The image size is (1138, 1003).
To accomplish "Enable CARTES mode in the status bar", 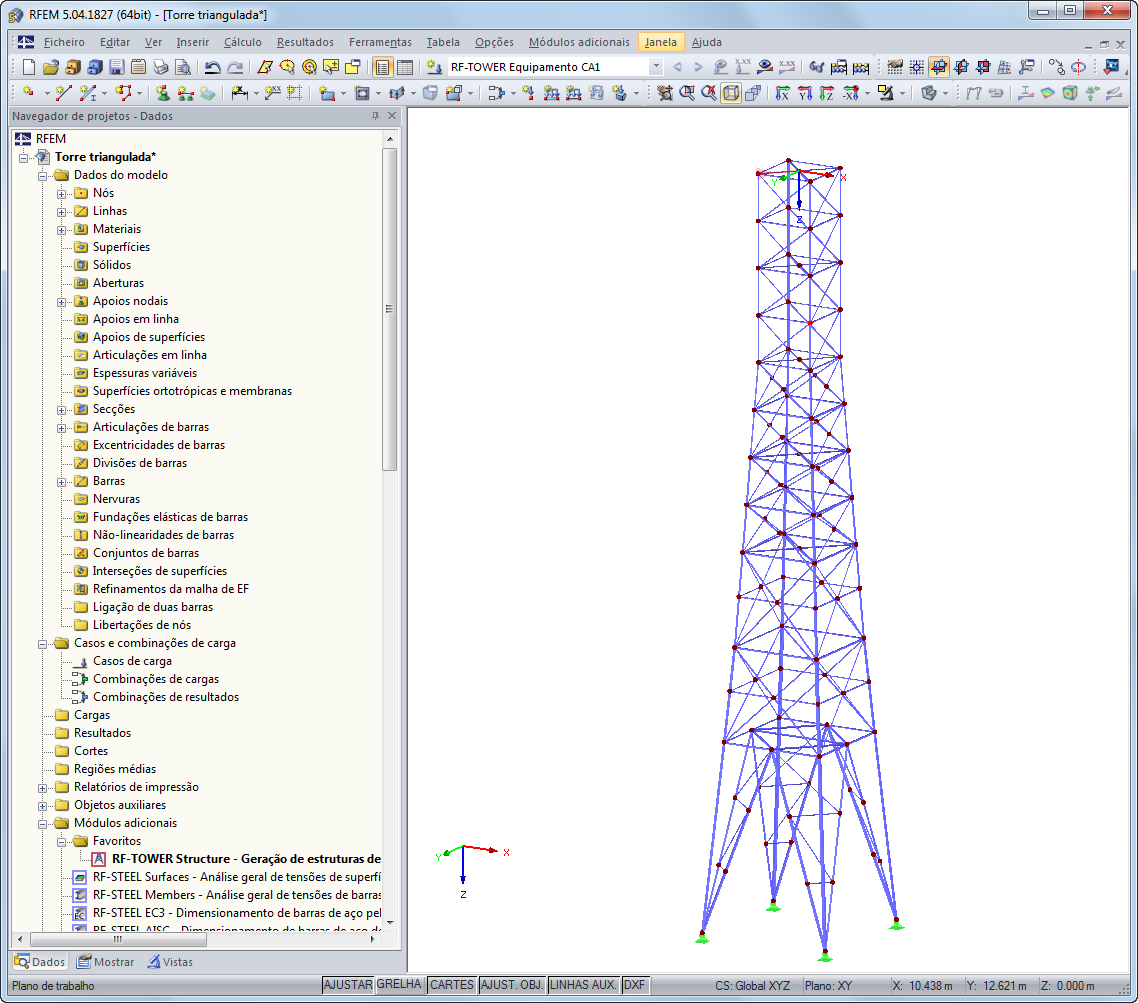I will [452, 985].
